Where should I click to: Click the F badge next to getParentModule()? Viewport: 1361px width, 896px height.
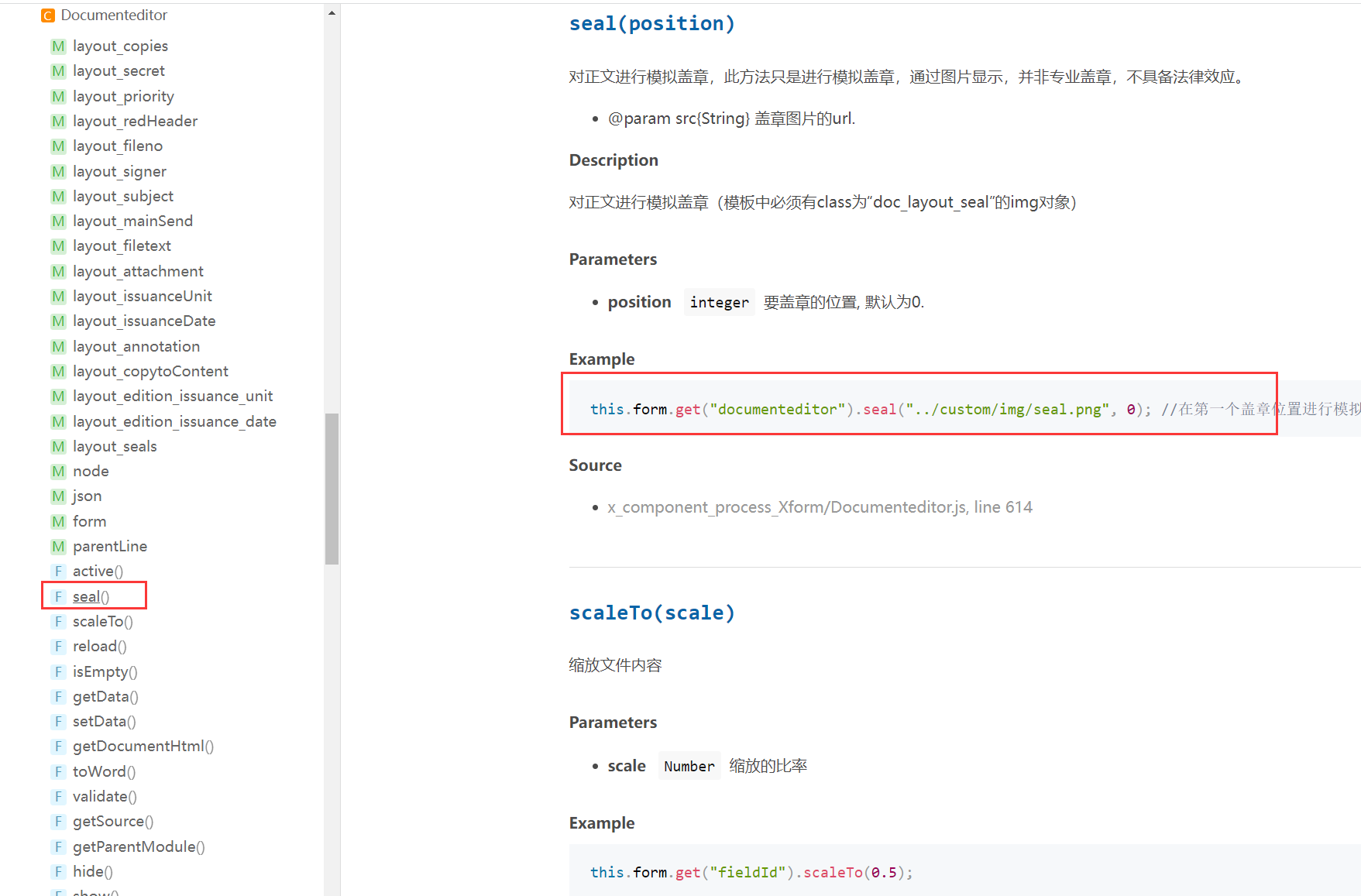[x=58, y=847]
